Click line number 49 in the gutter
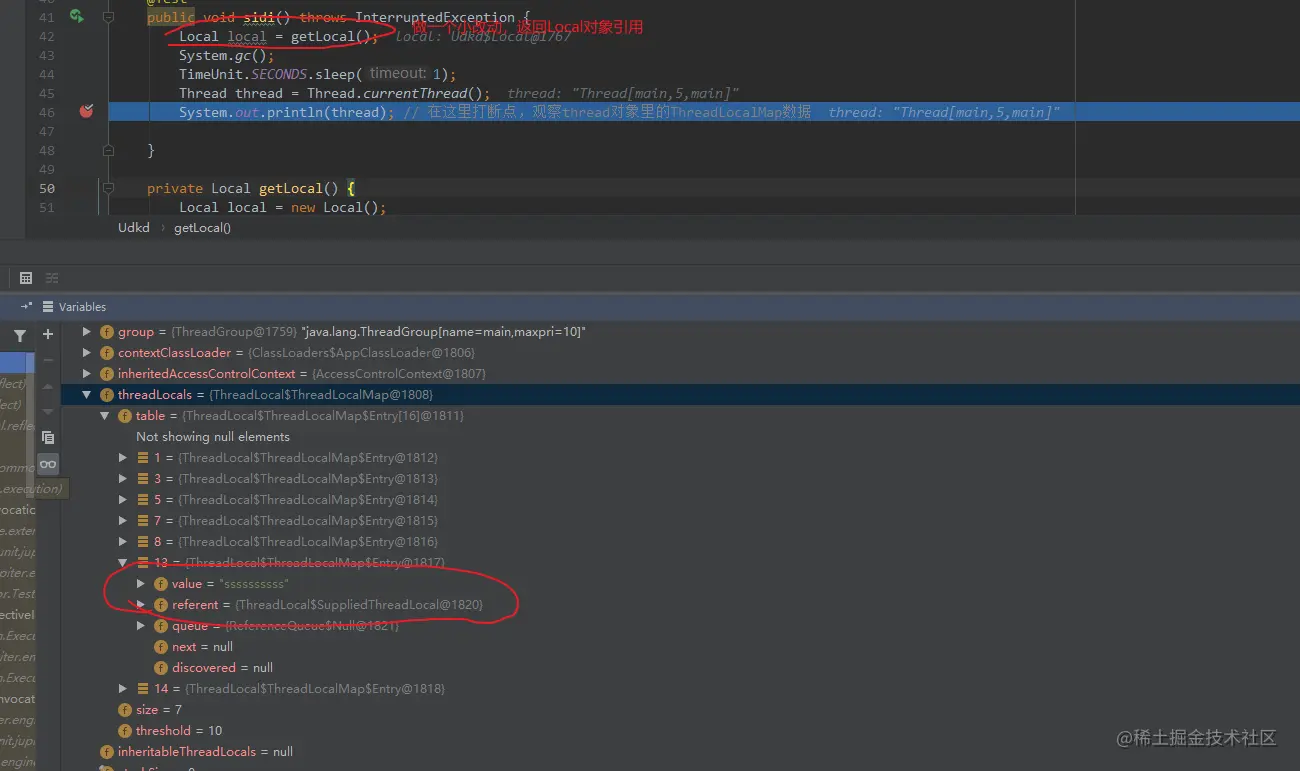1300x771 pixels. point(47,169)
